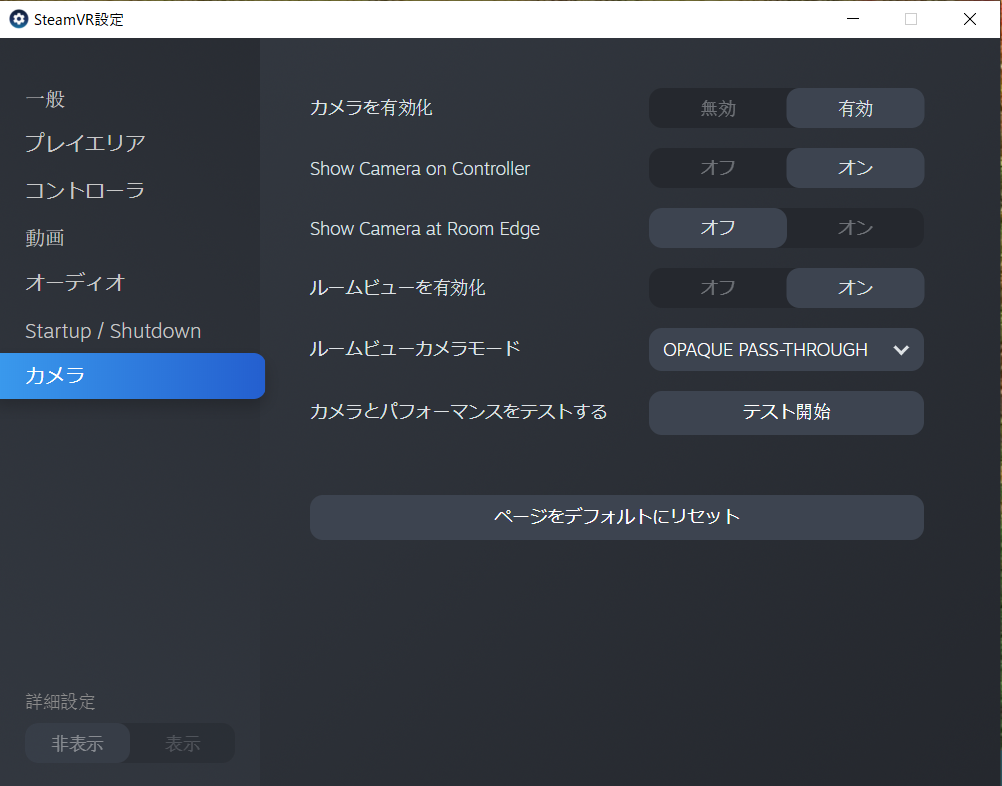1002x786 pixels.
Task: Turn off ルームビューを有効化
Action: [x=718, y=288]
